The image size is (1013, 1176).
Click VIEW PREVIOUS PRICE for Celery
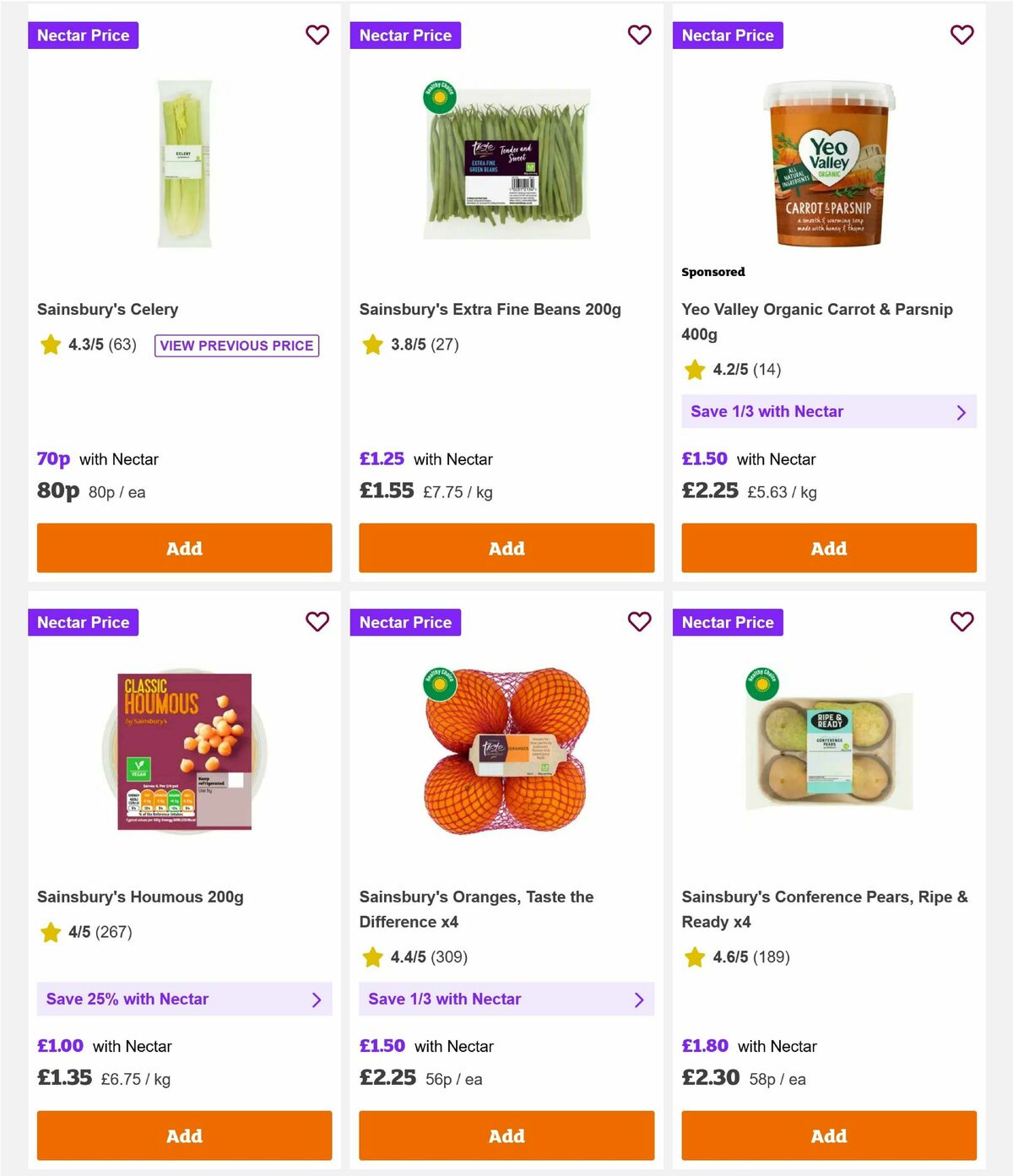point(236,345)
